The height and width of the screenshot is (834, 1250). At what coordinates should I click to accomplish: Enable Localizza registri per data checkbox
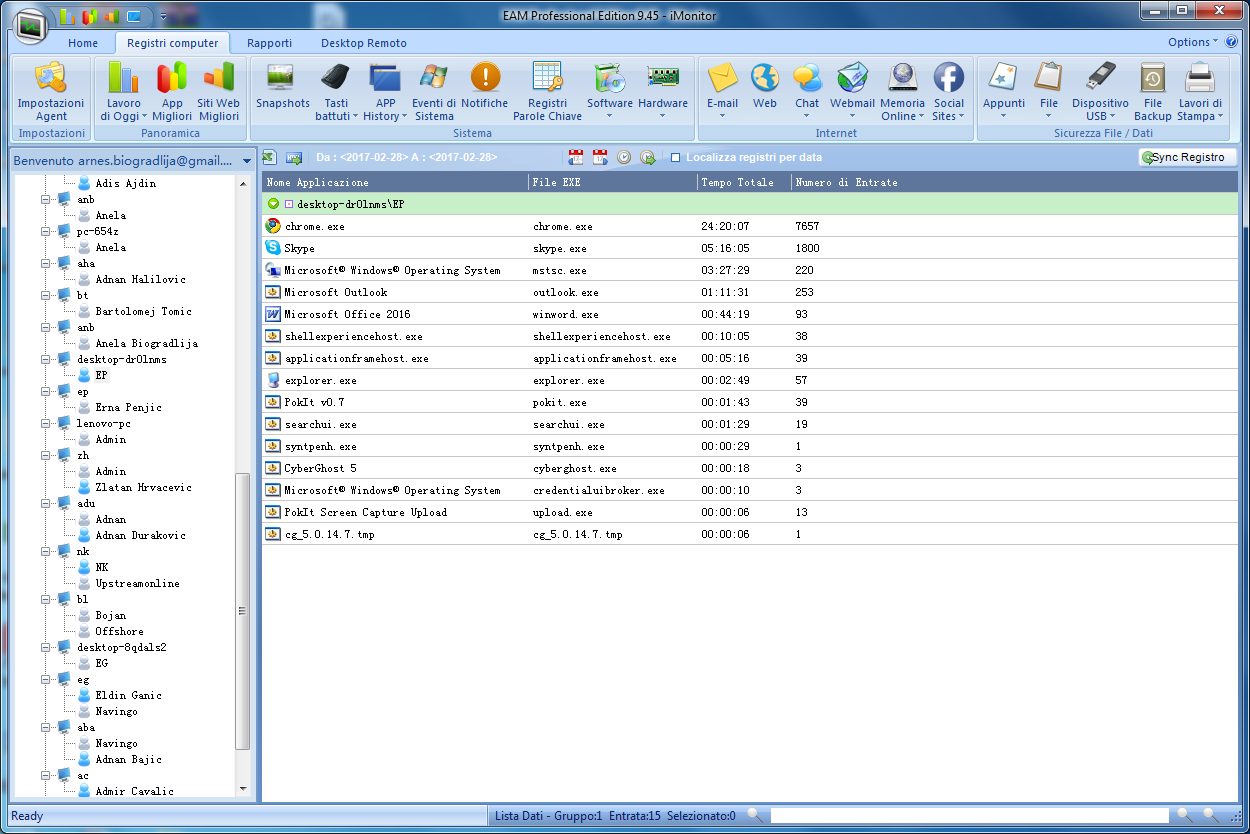pyautogui.click(x=676, y=158)
